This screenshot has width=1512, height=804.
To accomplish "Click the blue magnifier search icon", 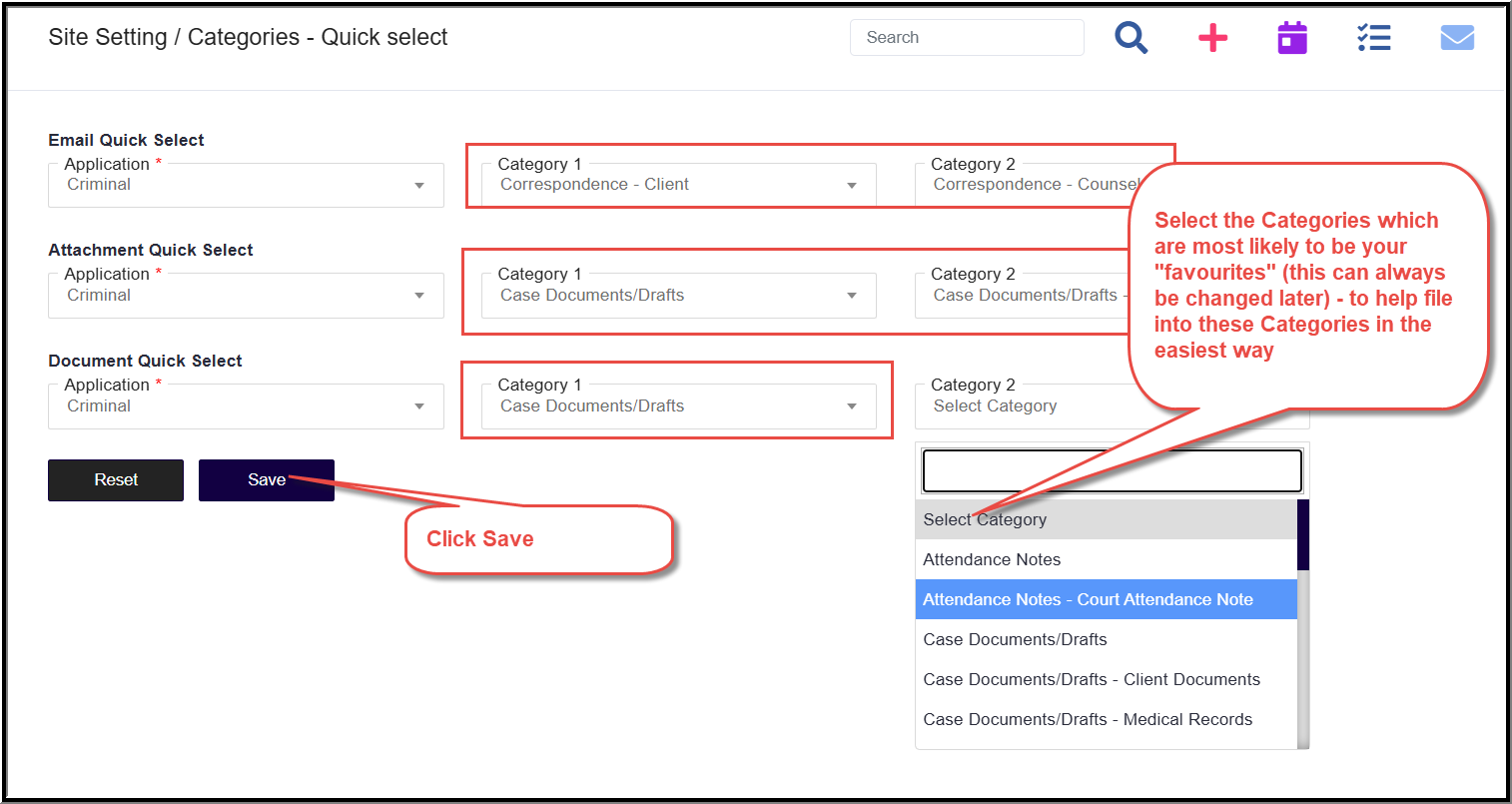I will 1132,38.
